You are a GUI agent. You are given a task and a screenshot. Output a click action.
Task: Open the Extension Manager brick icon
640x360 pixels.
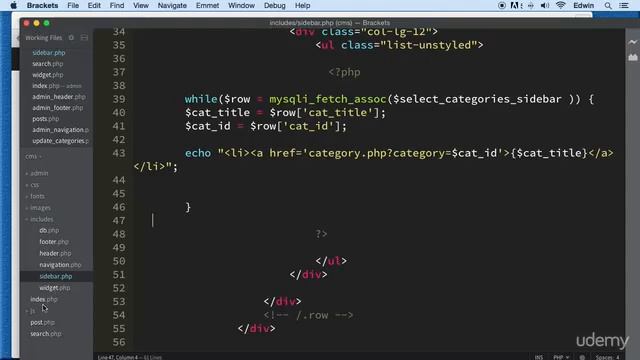click(x=633, y=58)
